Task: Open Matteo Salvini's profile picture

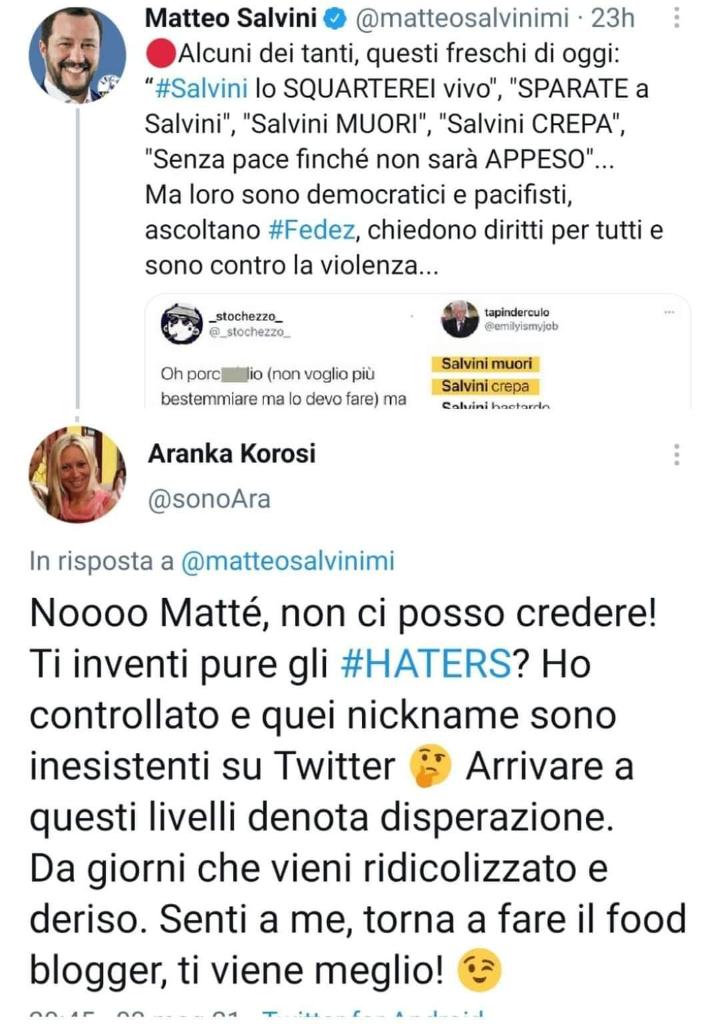Action: coord(77,56)
